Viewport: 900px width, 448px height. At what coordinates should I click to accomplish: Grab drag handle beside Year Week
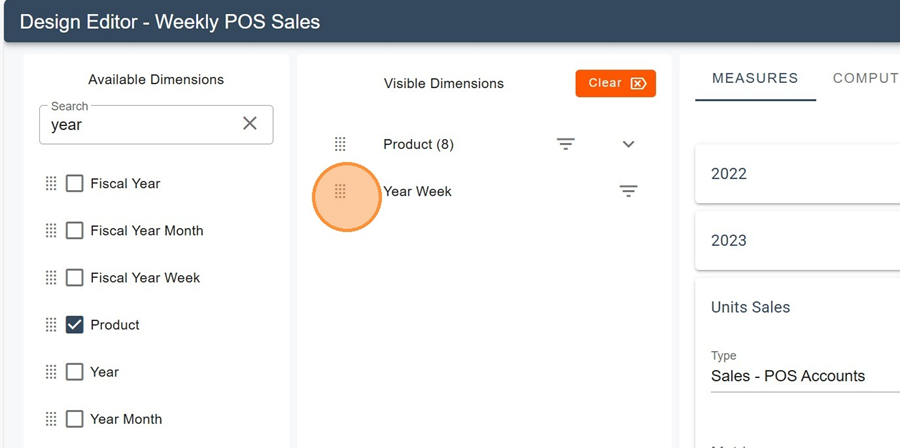(340, 191)
